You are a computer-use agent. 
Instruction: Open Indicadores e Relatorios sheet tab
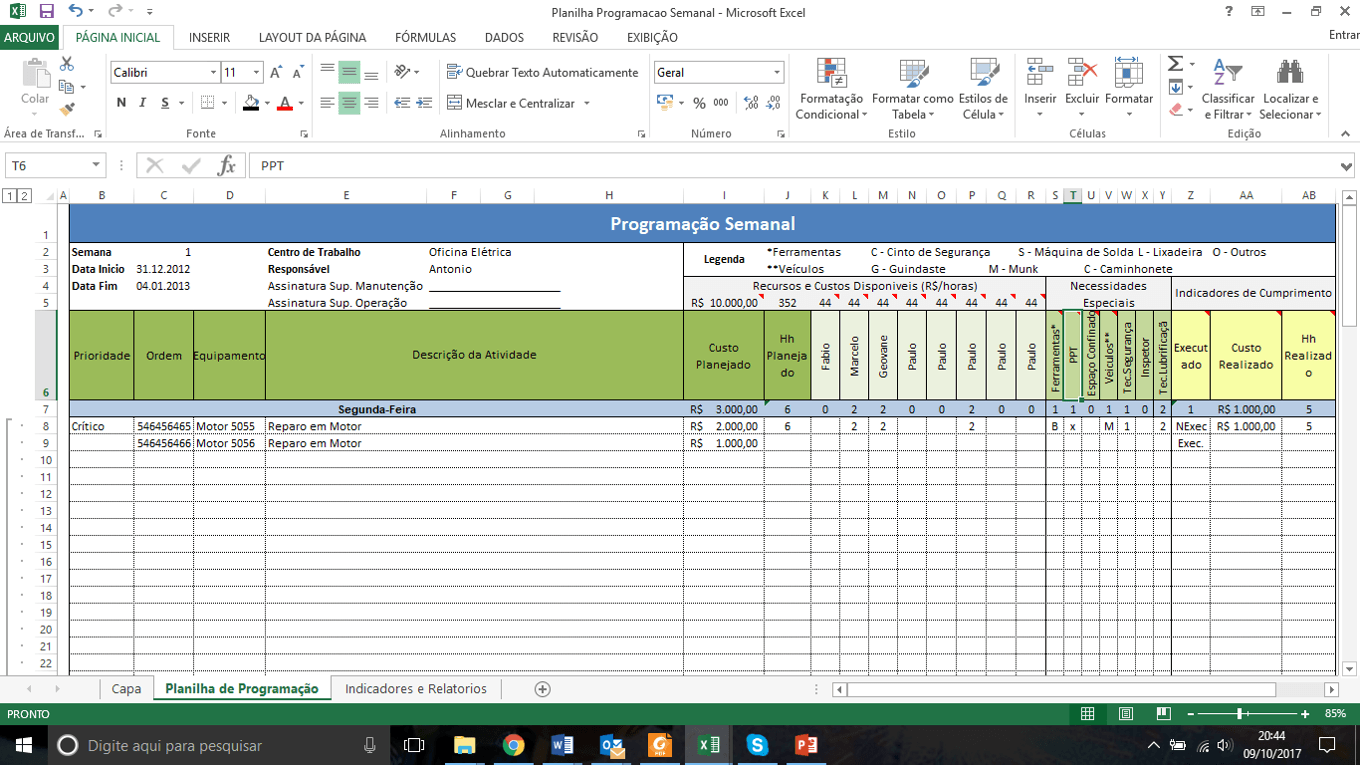tap(416, 689)
